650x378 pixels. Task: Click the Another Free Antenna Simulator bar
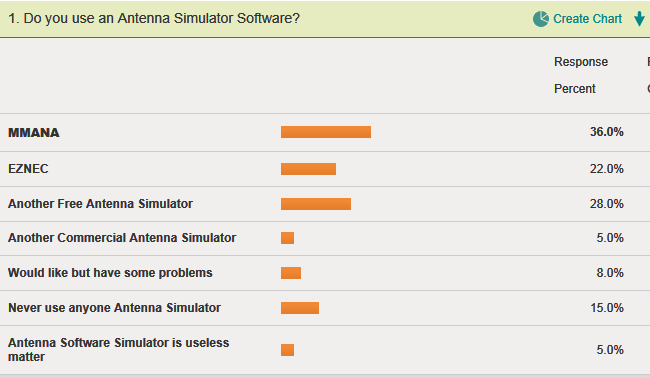tap(316, 204)
